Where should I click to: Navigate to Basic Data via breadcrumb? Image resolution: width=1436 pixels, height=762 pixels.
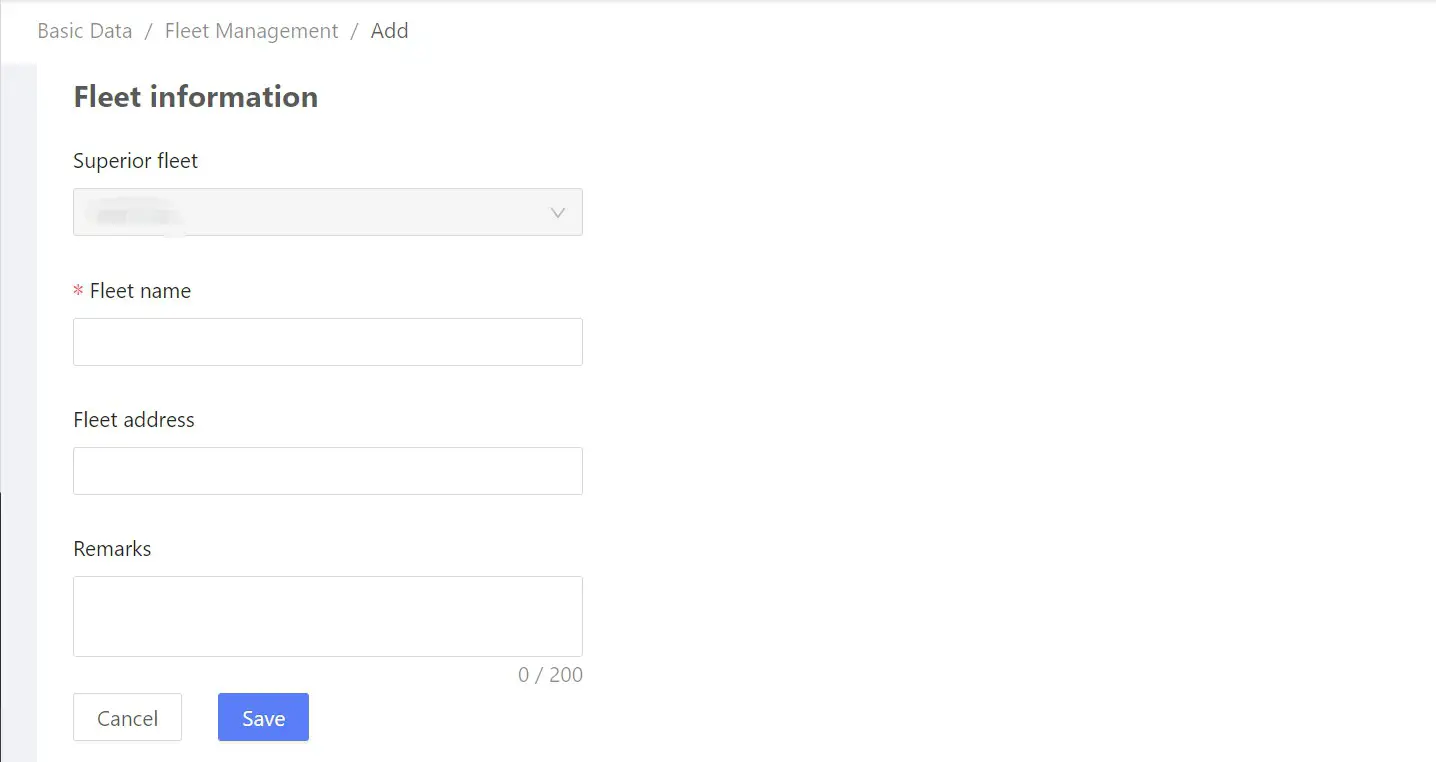[x=84, y=31]
